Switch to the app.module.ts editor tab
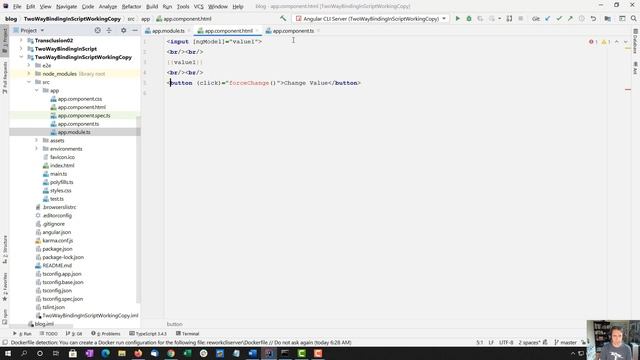 (168, 31)
